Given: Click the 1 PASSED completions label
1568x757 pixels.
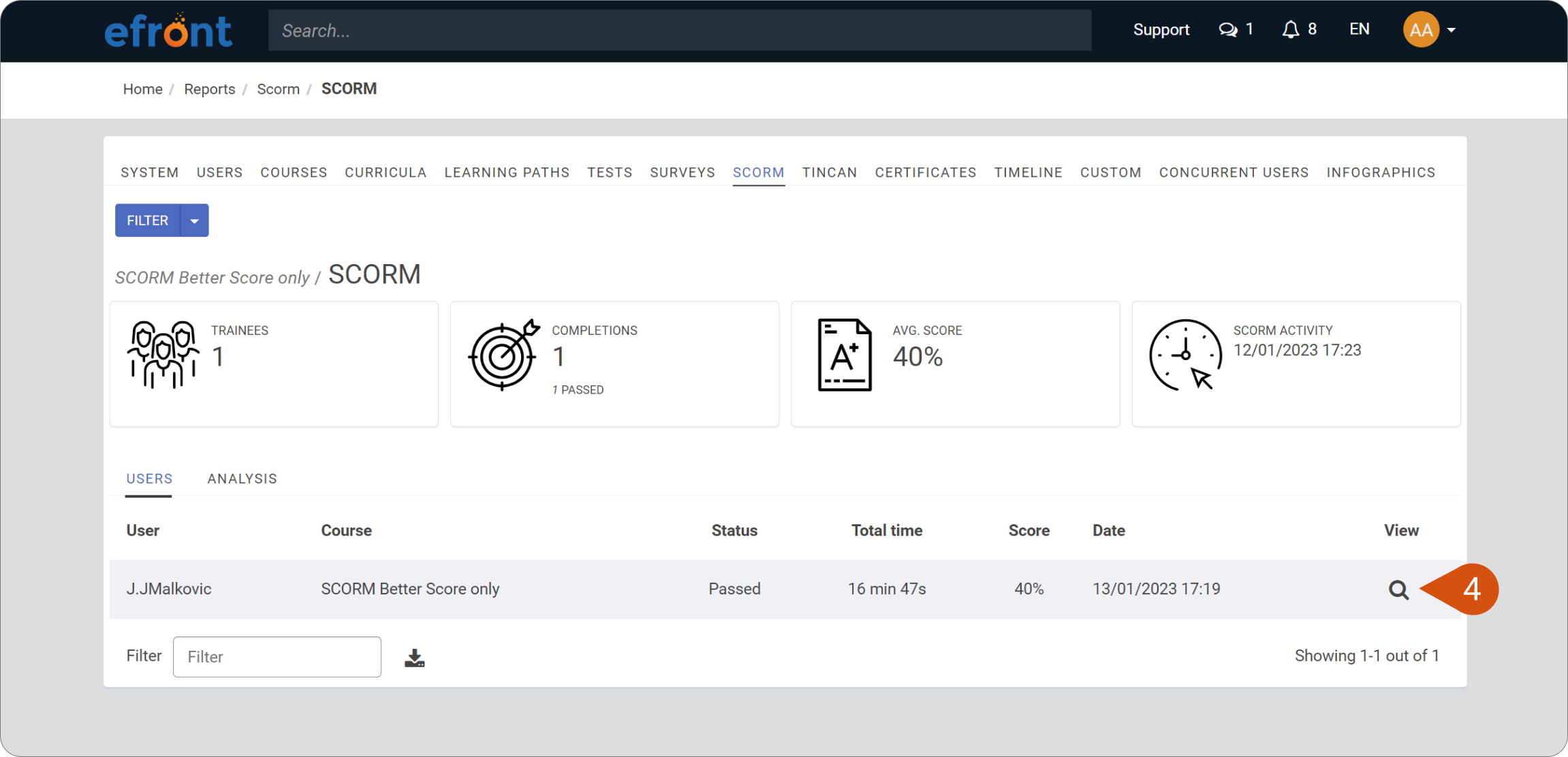Looking at the screenshot, I should 578,390.
